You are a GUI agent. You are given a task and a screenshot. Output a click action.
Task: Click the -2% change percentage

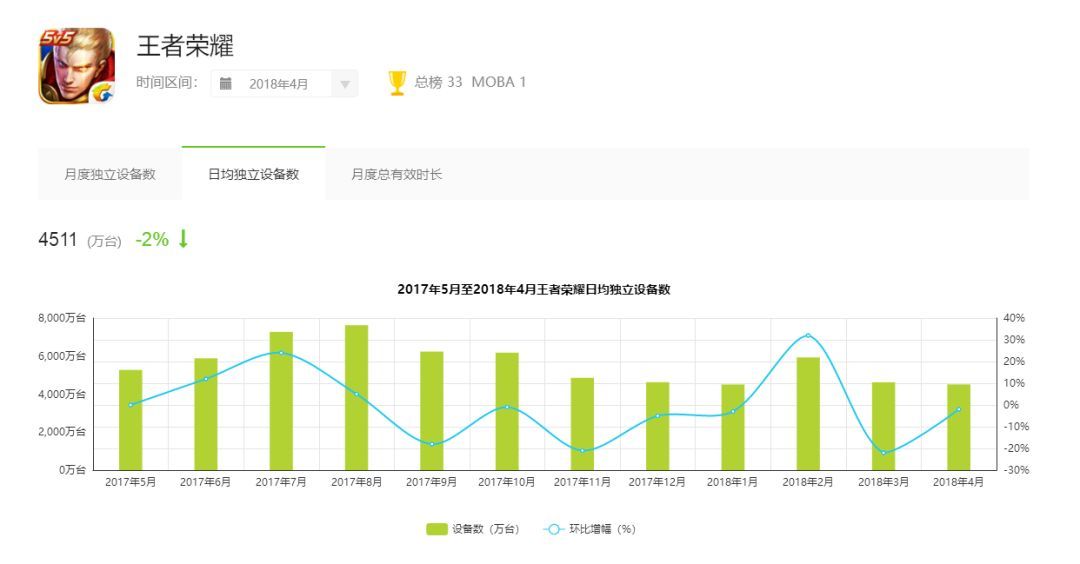point(152,239)
